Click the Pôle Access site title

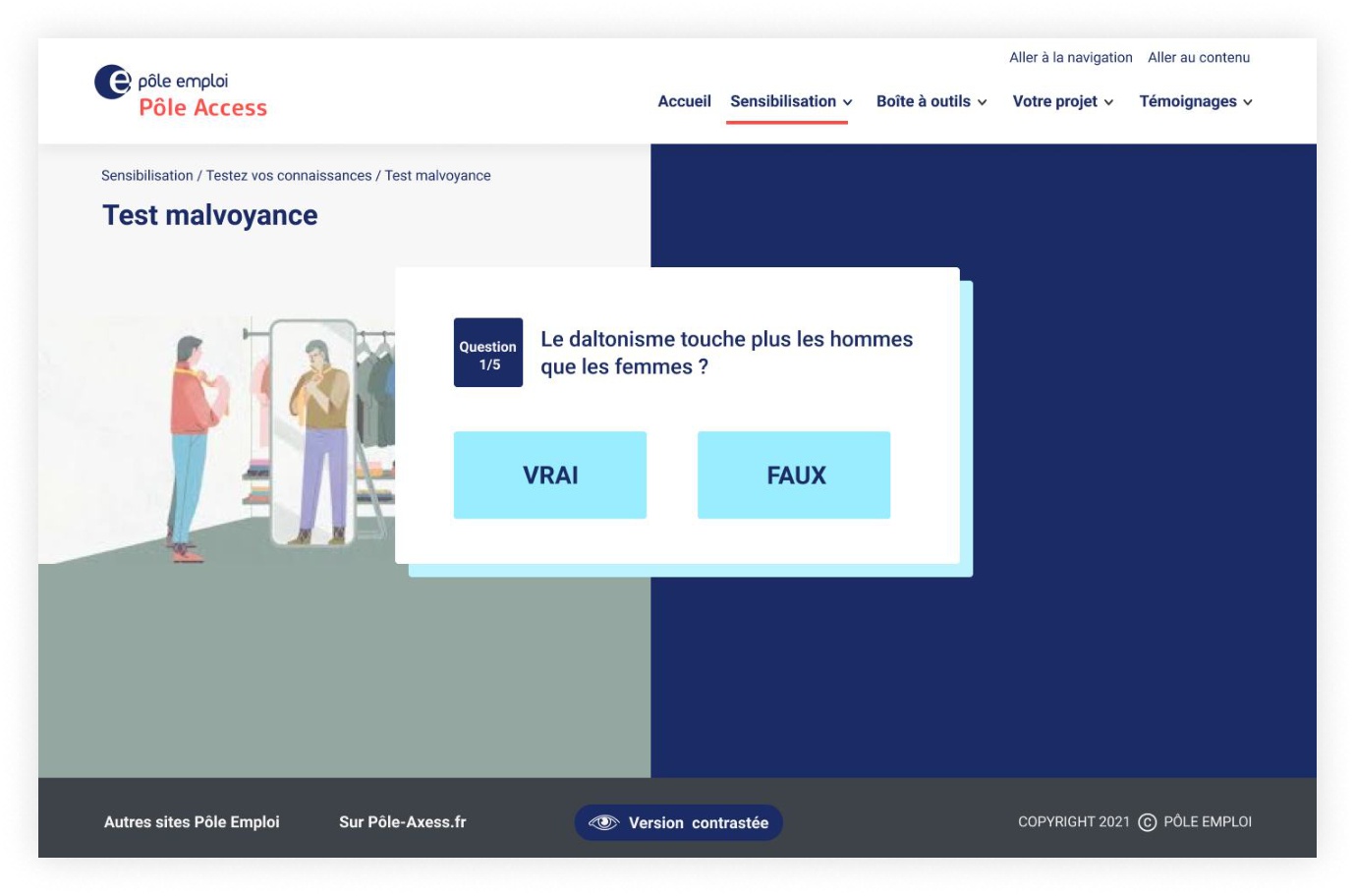pyautogui.click(x=202, y=107)
